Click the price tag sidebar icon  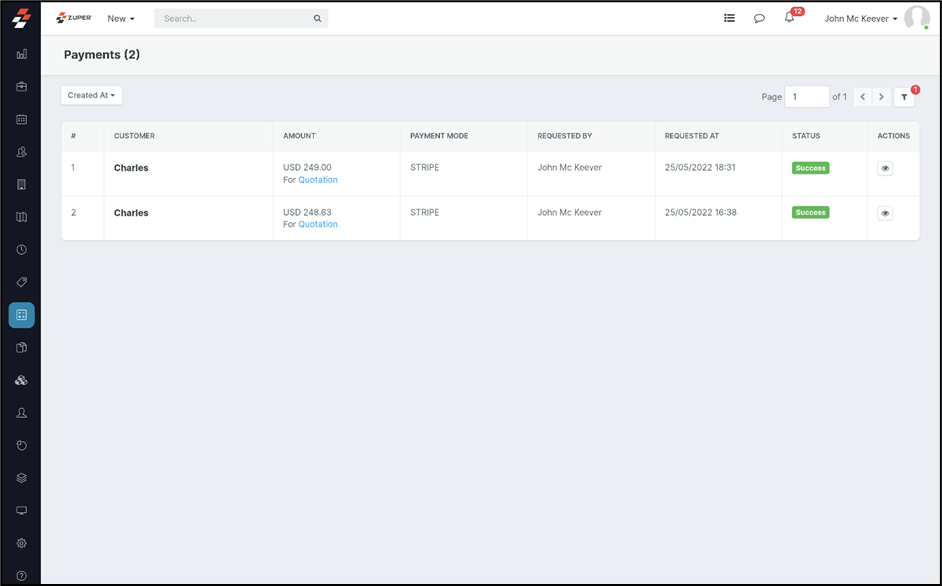(21, 282)
